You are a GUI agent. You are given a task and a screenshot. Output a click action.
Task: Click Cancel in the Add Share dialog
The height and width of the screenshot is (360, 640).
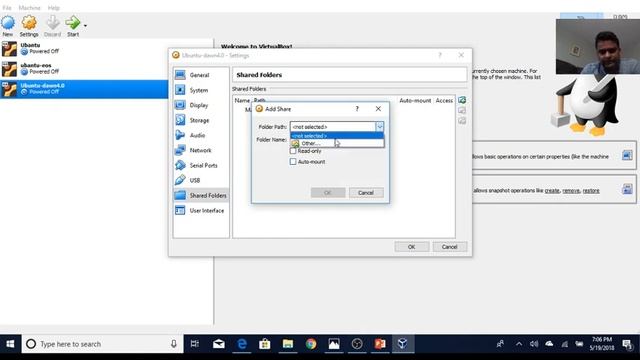tap(366, 193)
